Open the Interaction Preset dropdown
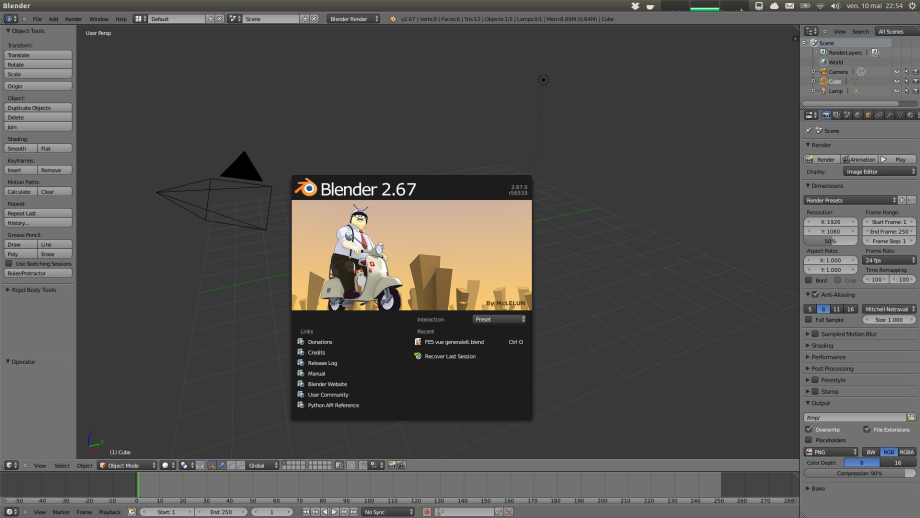This screenshot has height=518, width=920. (500, 319)
